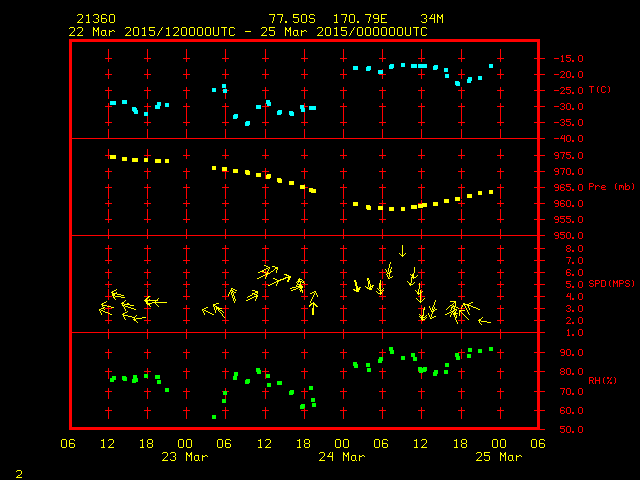Select the longitude value 170.79E

[360, 19]
